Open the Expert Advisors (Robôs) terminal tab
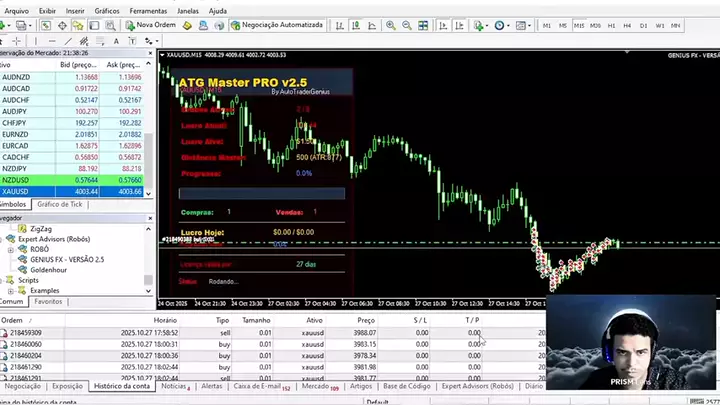 coord(477,386)
